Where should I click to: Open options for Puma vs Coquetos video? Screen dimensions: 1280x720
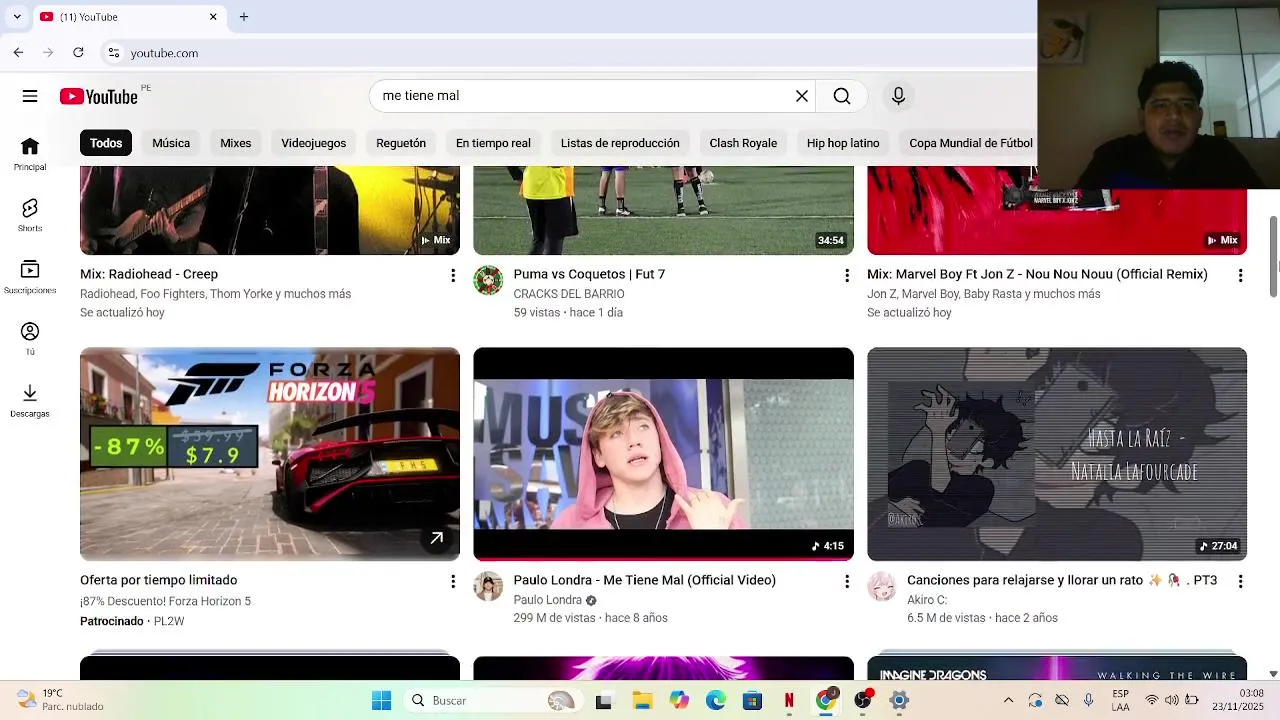[847, 275]
